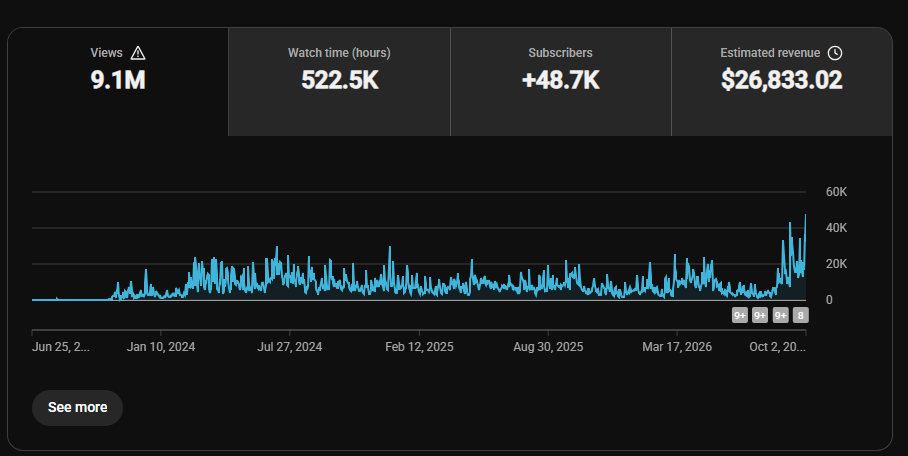Click the $26,833.02 revenue amount
Viewport: 908px width, 456px height.
coord(782,79)
